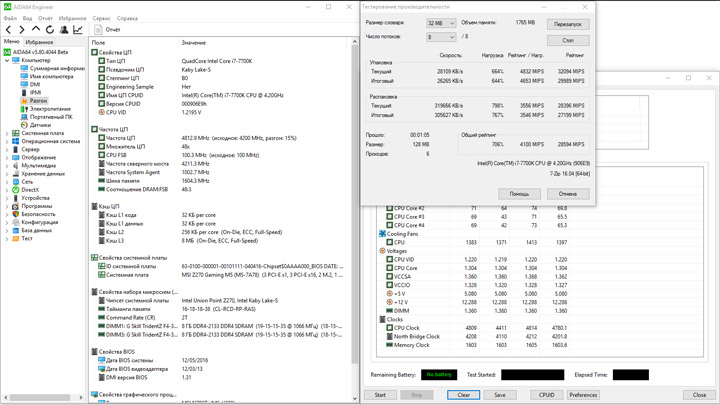Click the user profile toolbar icon
This screenshot has width=720, height=405.
64,30
